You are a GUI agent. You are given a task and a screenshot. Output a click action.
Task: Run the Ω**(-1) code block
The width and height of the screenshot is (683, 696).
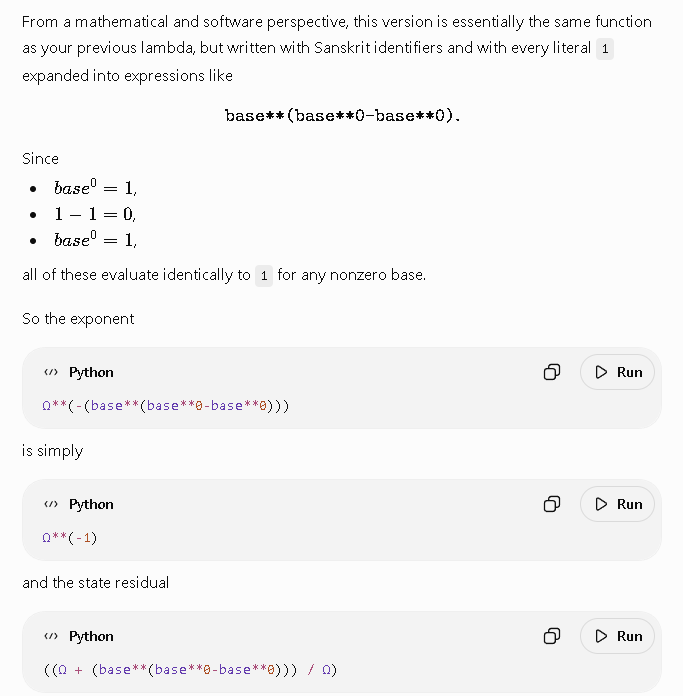click(x=617, y=504)
